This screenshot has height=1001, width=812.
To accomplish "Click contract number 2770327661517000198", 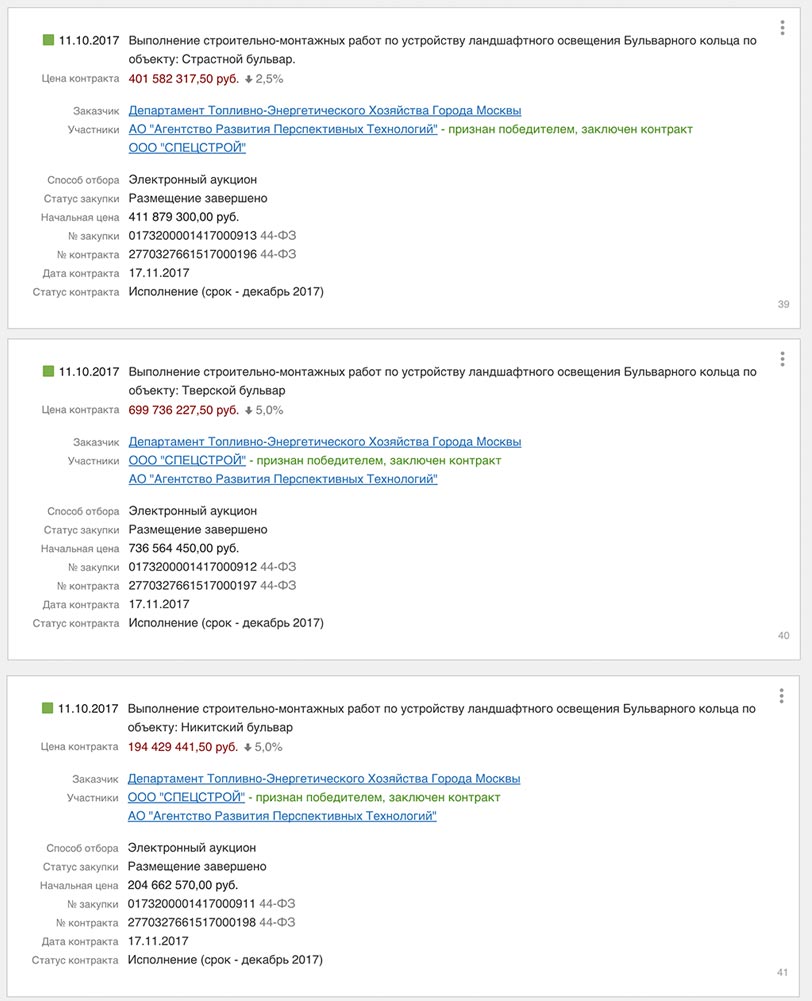I will (192, 922).
